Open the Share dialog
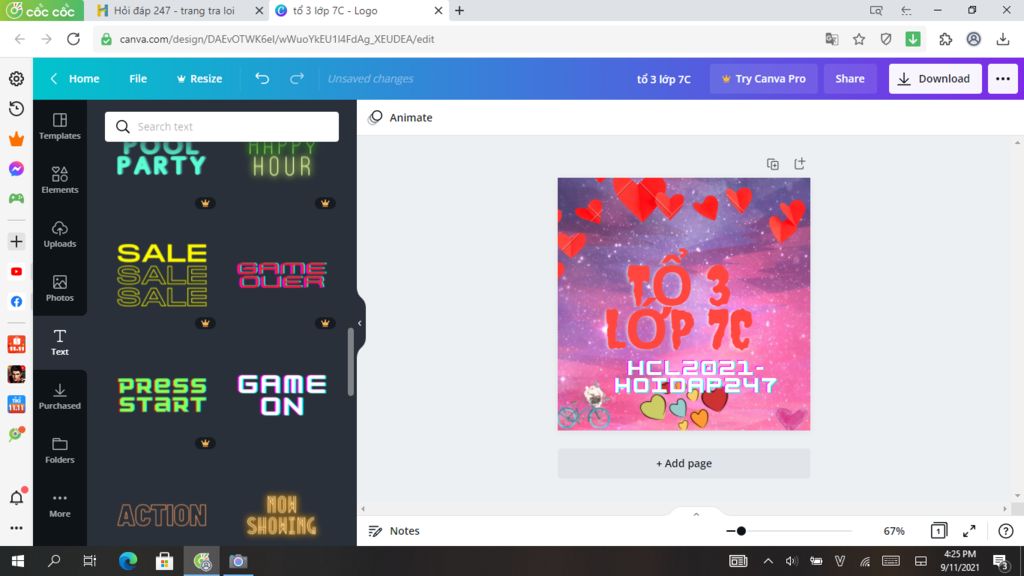The image size is (1024, 576). [x=850, y=78]
